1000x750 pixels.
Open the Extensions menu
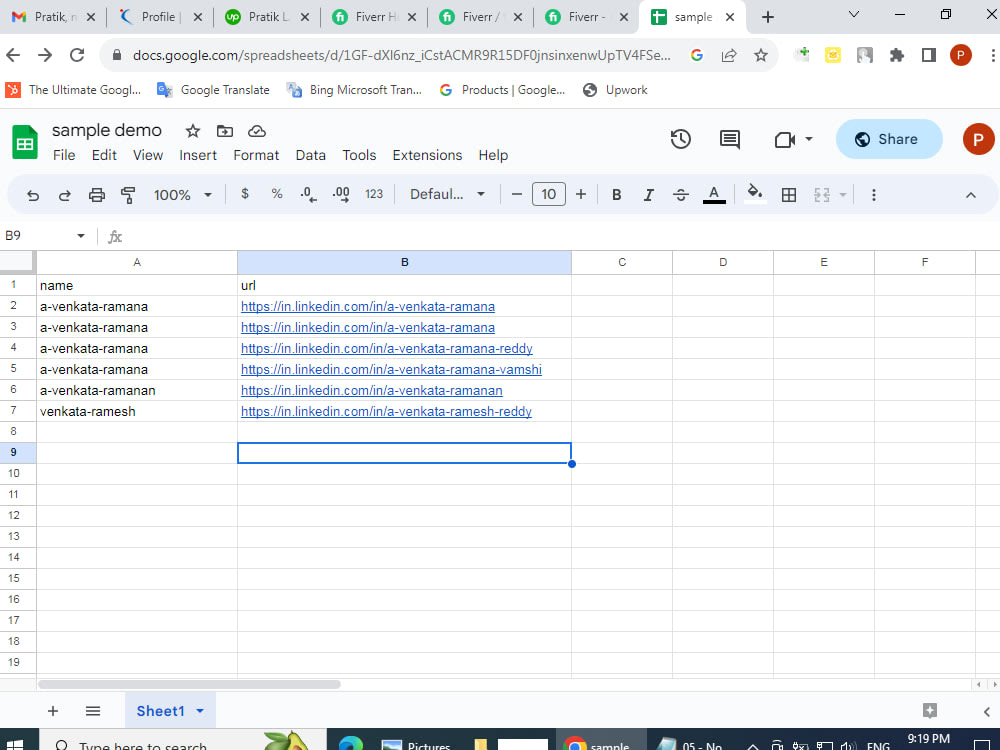click(x=427, y=155)
